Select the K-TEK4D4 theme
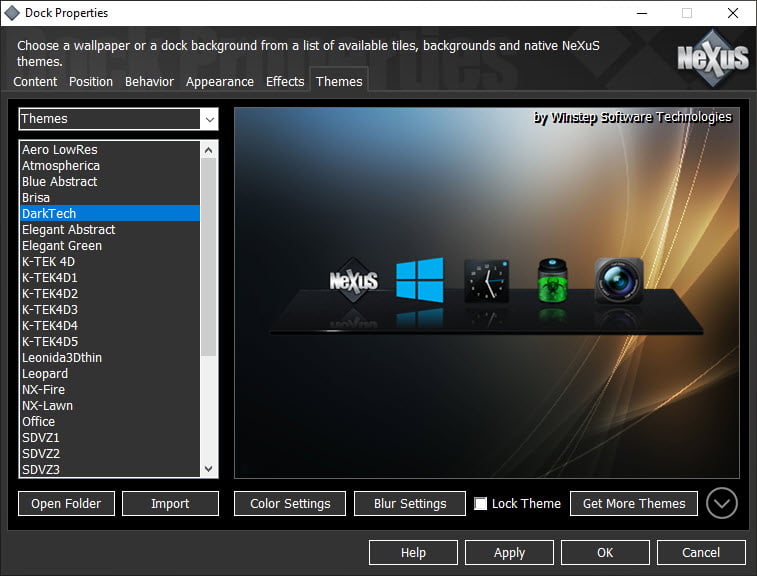 point(110,325)
